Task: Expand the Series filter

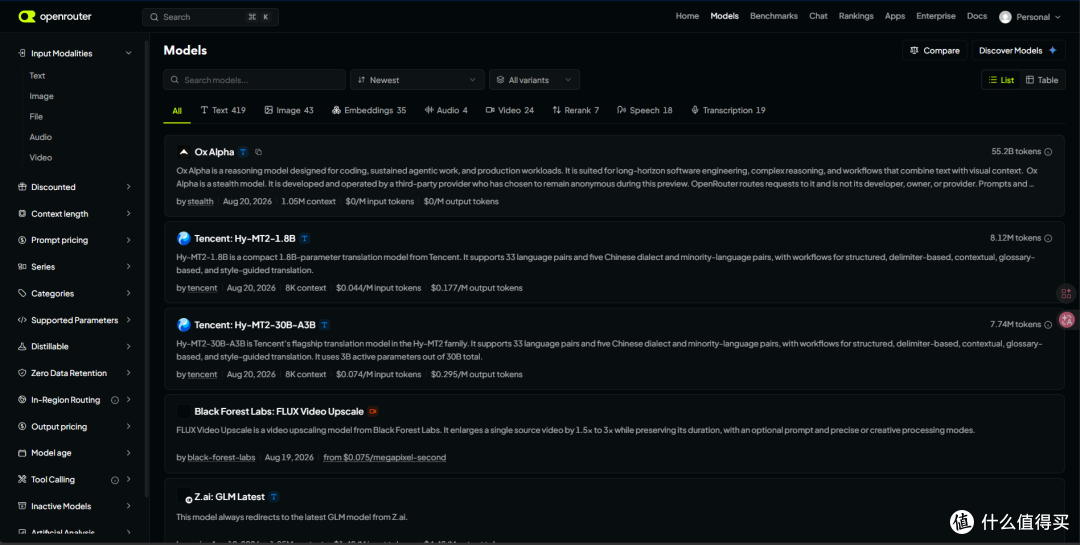Action: pos(75,267)
